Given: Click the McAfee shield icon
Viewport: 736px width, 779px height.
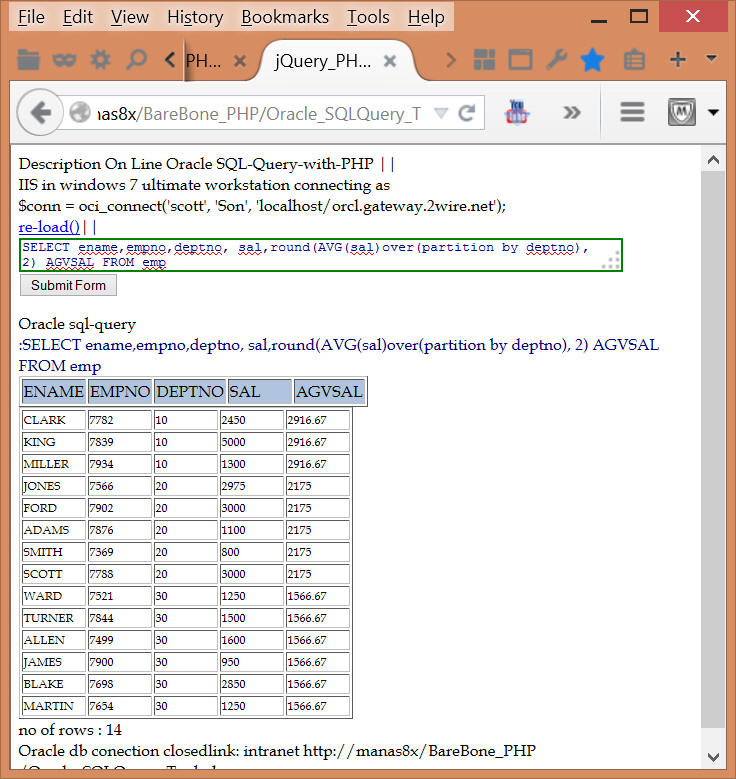Looking at the screenshot, I should 681,112.
